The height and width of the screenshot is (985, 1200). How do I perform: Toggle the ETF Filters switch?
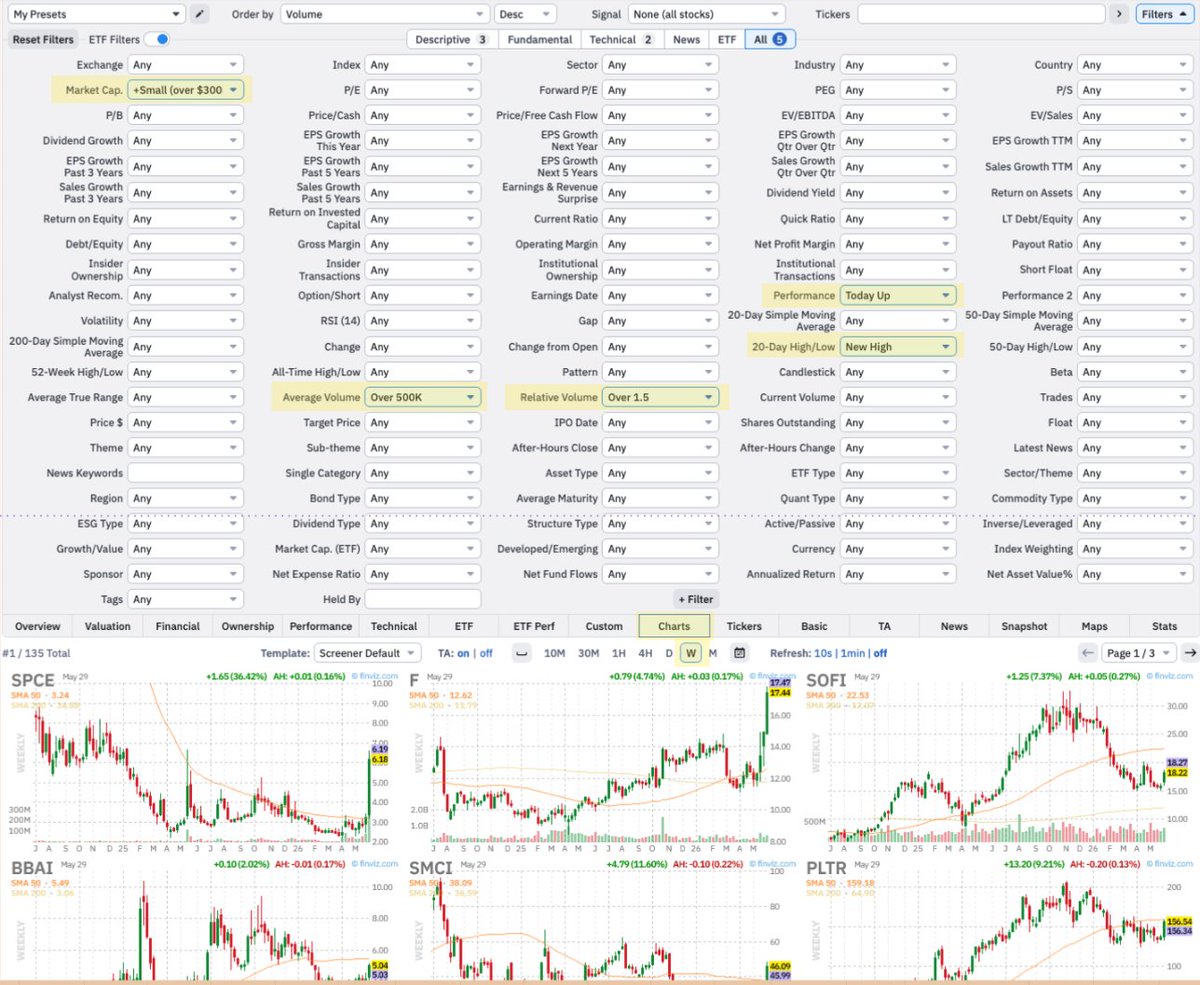[x=157, y=39]
